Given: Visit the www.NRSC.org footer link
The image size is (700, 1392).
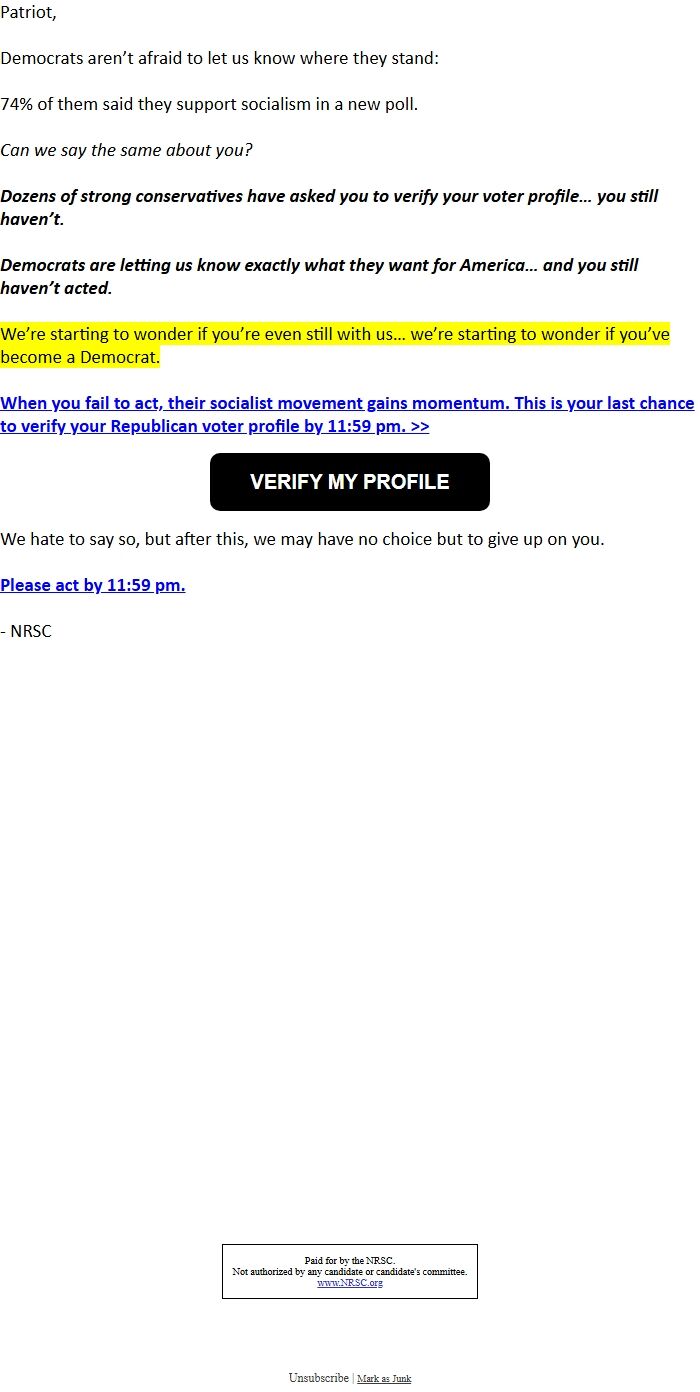Looking at the screenshot, I should coord(350,1283).
